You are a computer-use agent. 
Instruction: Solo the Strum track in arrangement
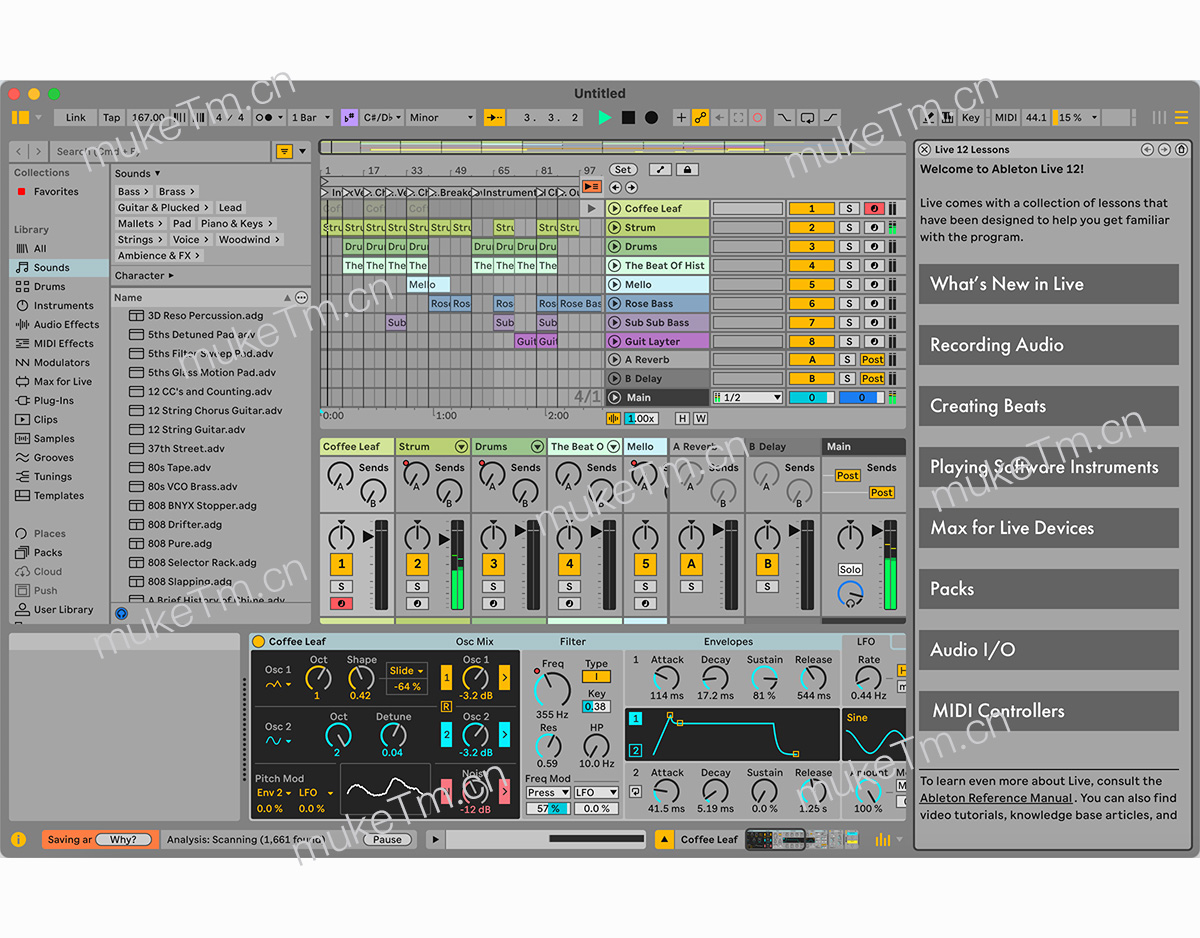pos(848,228)
